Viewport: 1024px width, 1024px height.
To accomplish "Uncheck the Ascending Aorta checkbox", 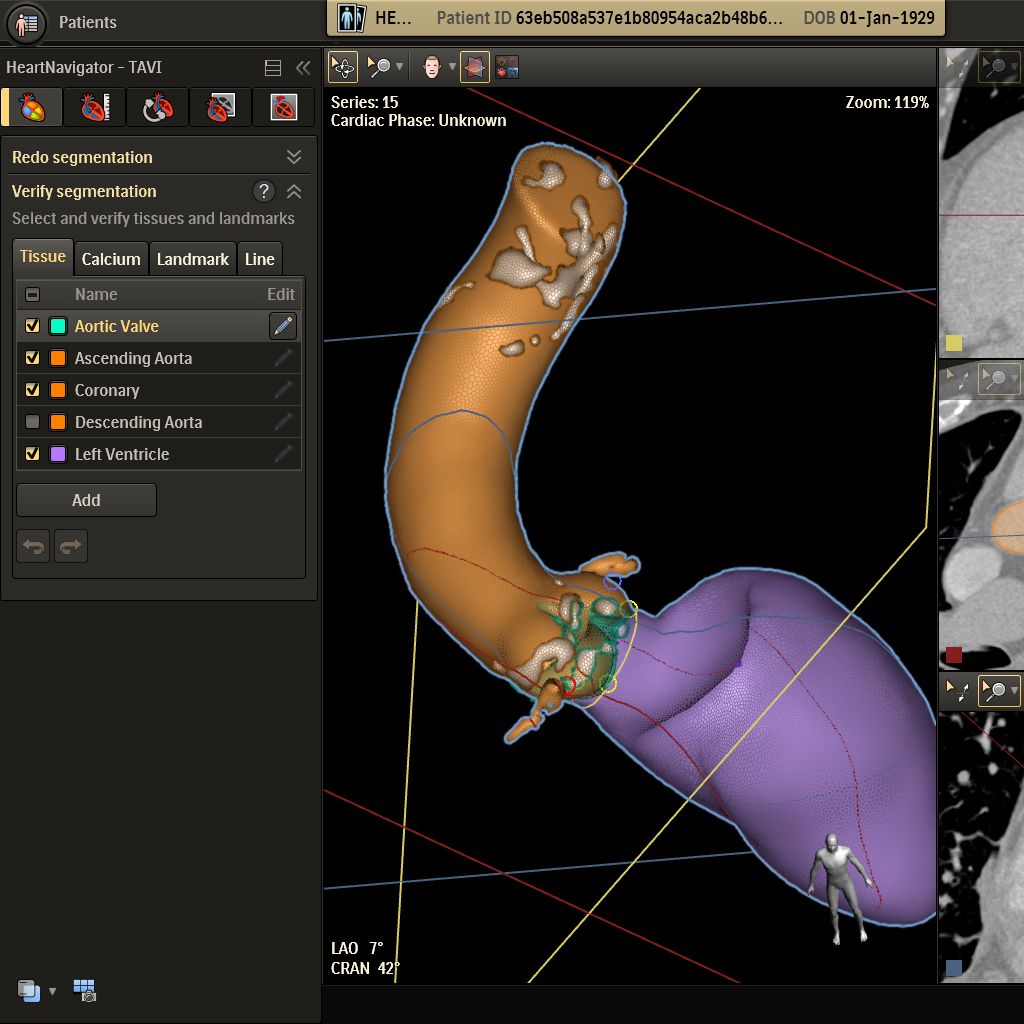I will click(x=32, y=358).
